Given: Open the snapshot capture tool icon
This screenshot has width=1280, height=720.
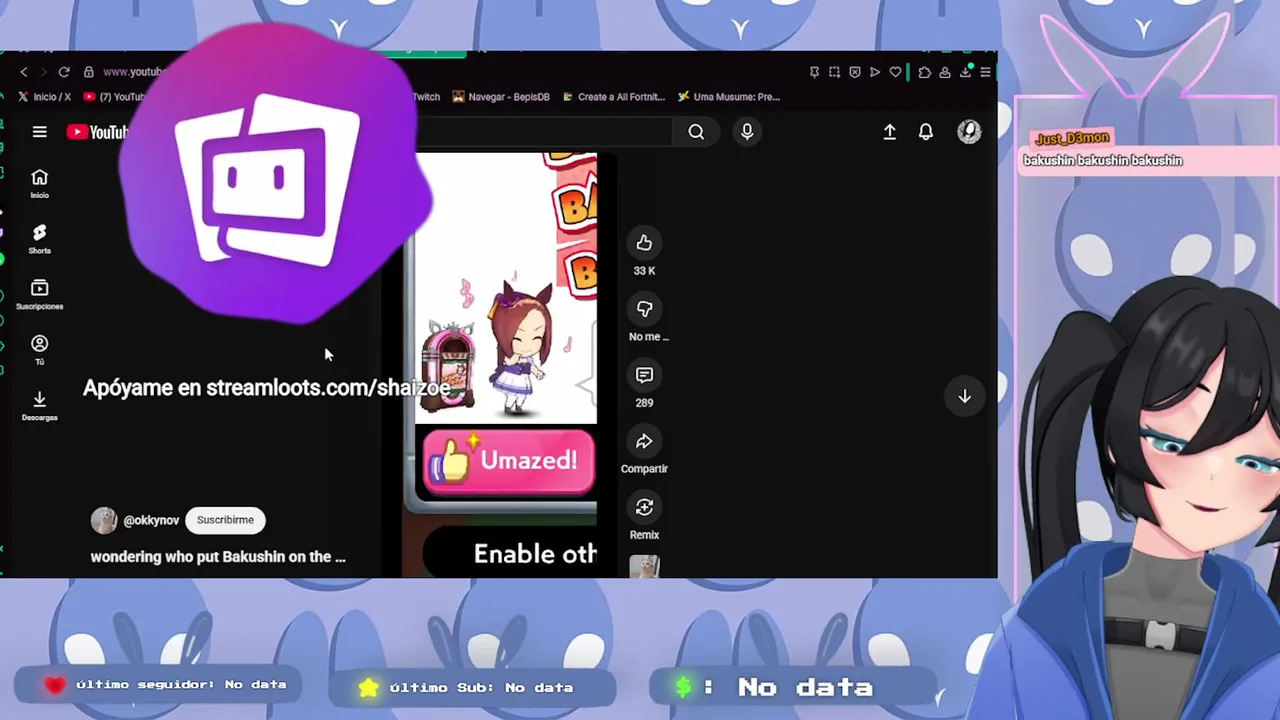Looking at the screenshot, I should click(x=834, y=72).
